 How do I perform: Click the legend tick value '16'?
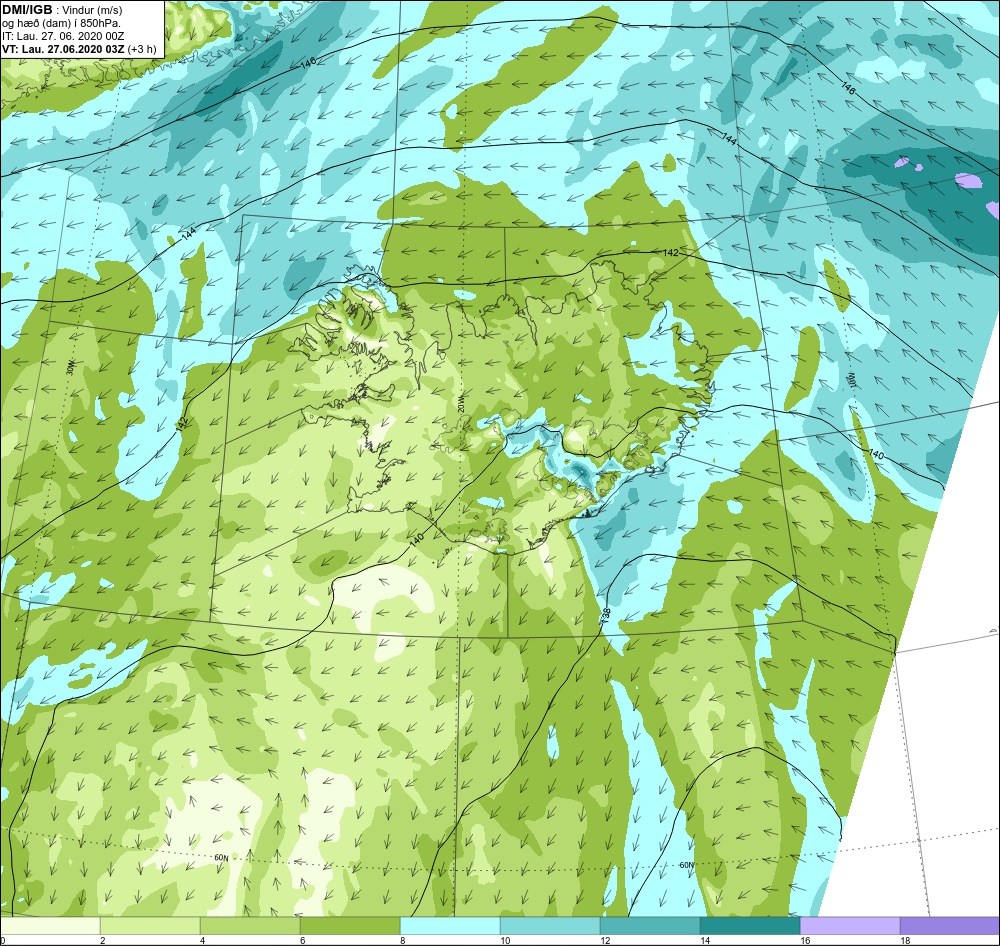[805, 940]
